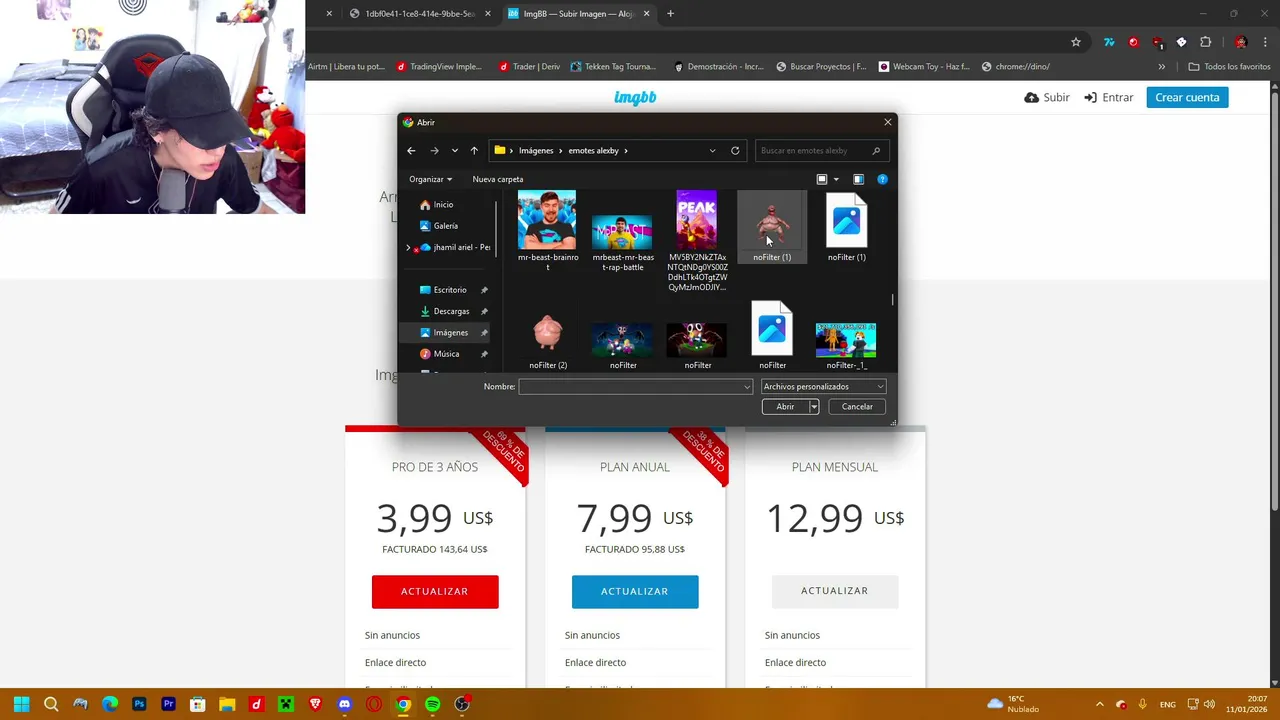Click the Nombre filename input field
Viewport: 1280px width, 720px height.
coord(630,387)
